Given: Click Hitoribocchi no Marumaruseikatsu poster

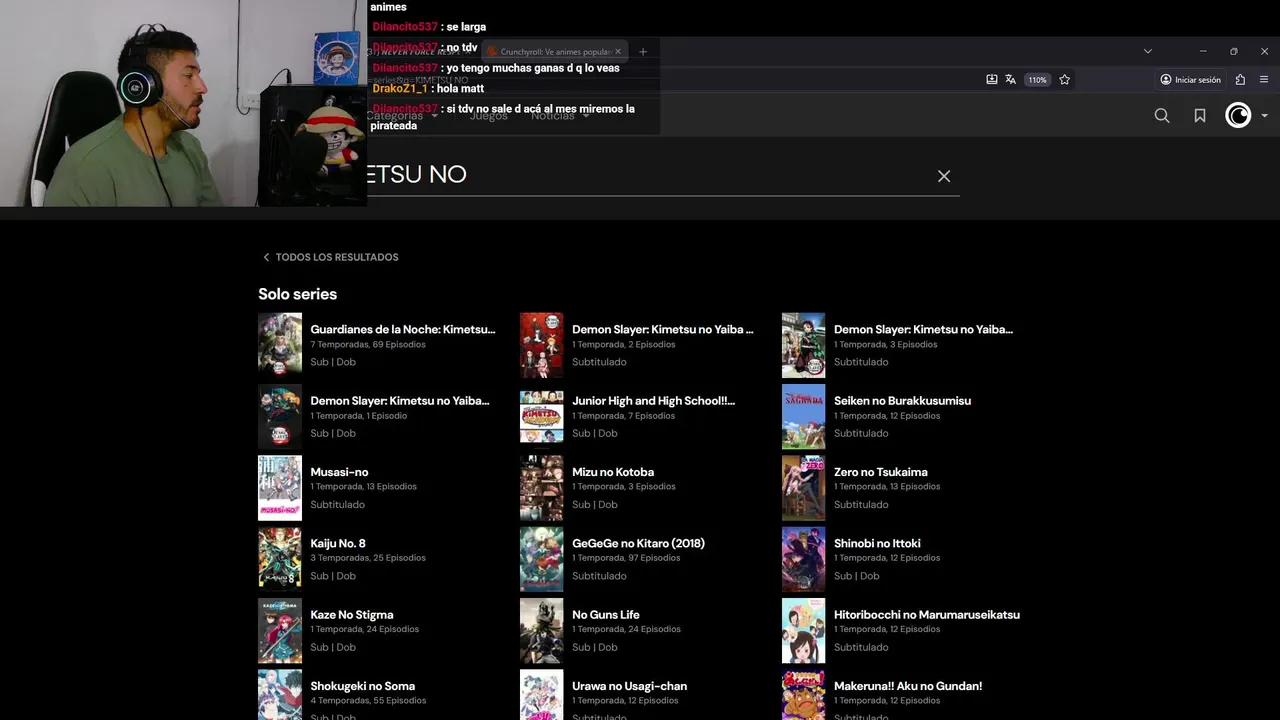Looking at the screenshot, I should coord(804,631).
